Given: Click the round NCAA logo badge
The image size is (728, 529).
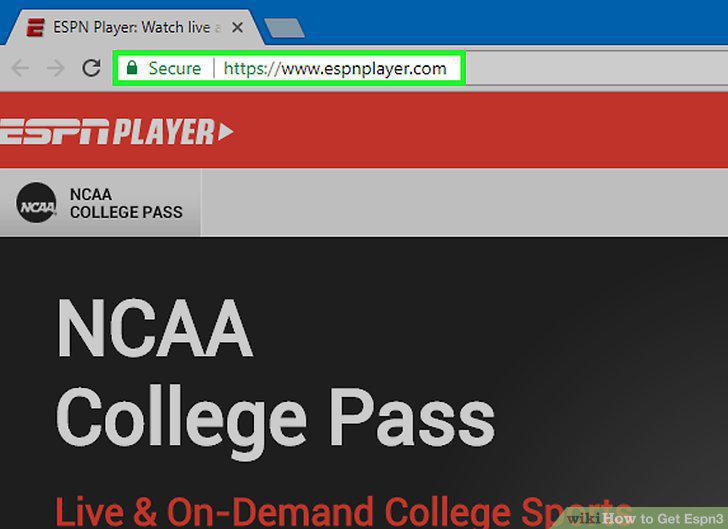Looking at the screenshot, I should pos(36,203).
